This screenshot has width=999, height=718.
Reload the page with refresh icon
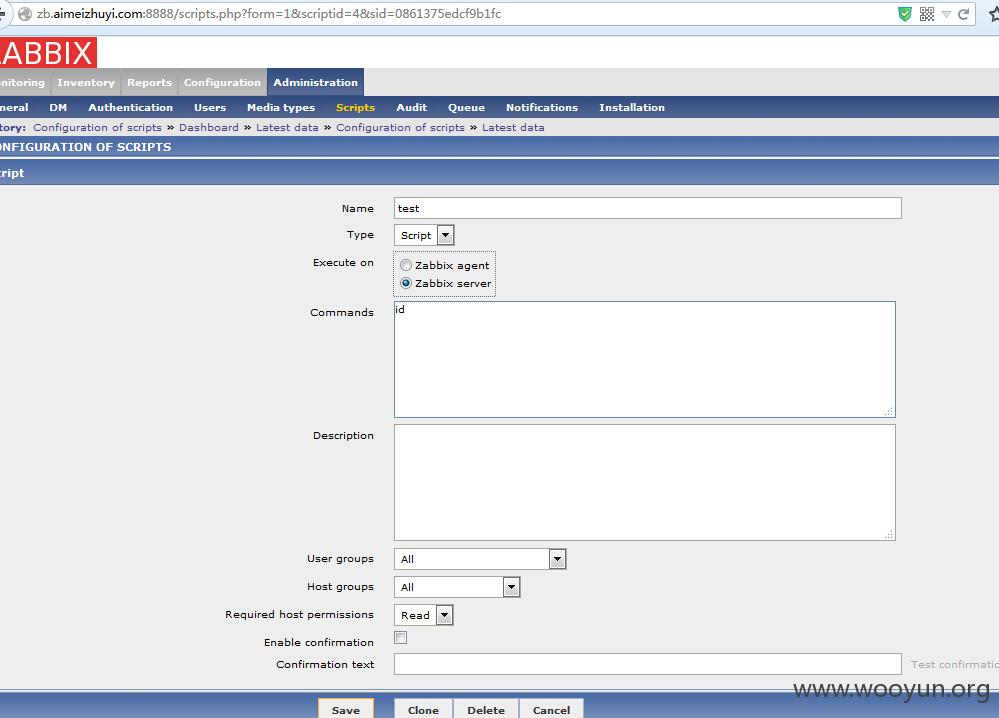[964, 14]
